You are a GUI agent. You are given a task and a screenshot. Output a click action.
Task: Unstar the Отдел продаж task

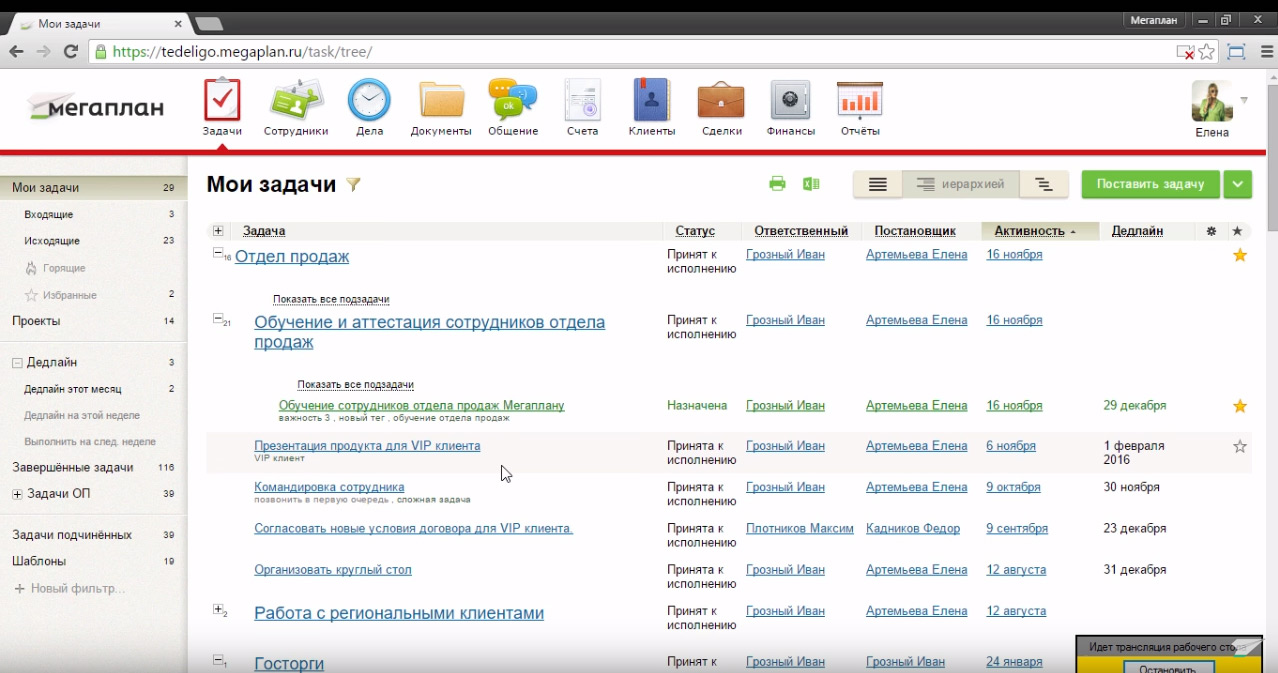click(1240, 256)
